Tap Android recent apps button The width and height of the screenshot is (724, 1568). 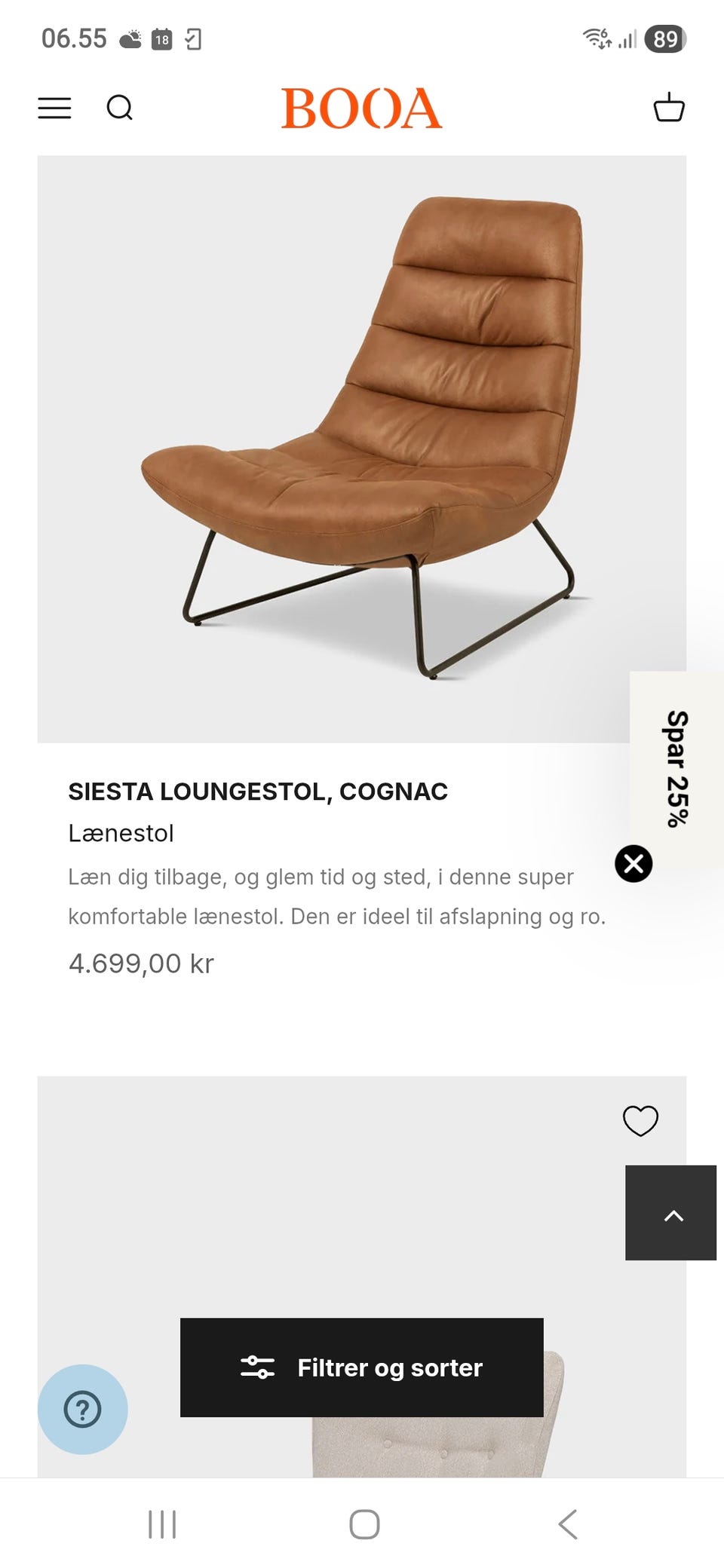pyautogui.click(x=162, y=1524)
